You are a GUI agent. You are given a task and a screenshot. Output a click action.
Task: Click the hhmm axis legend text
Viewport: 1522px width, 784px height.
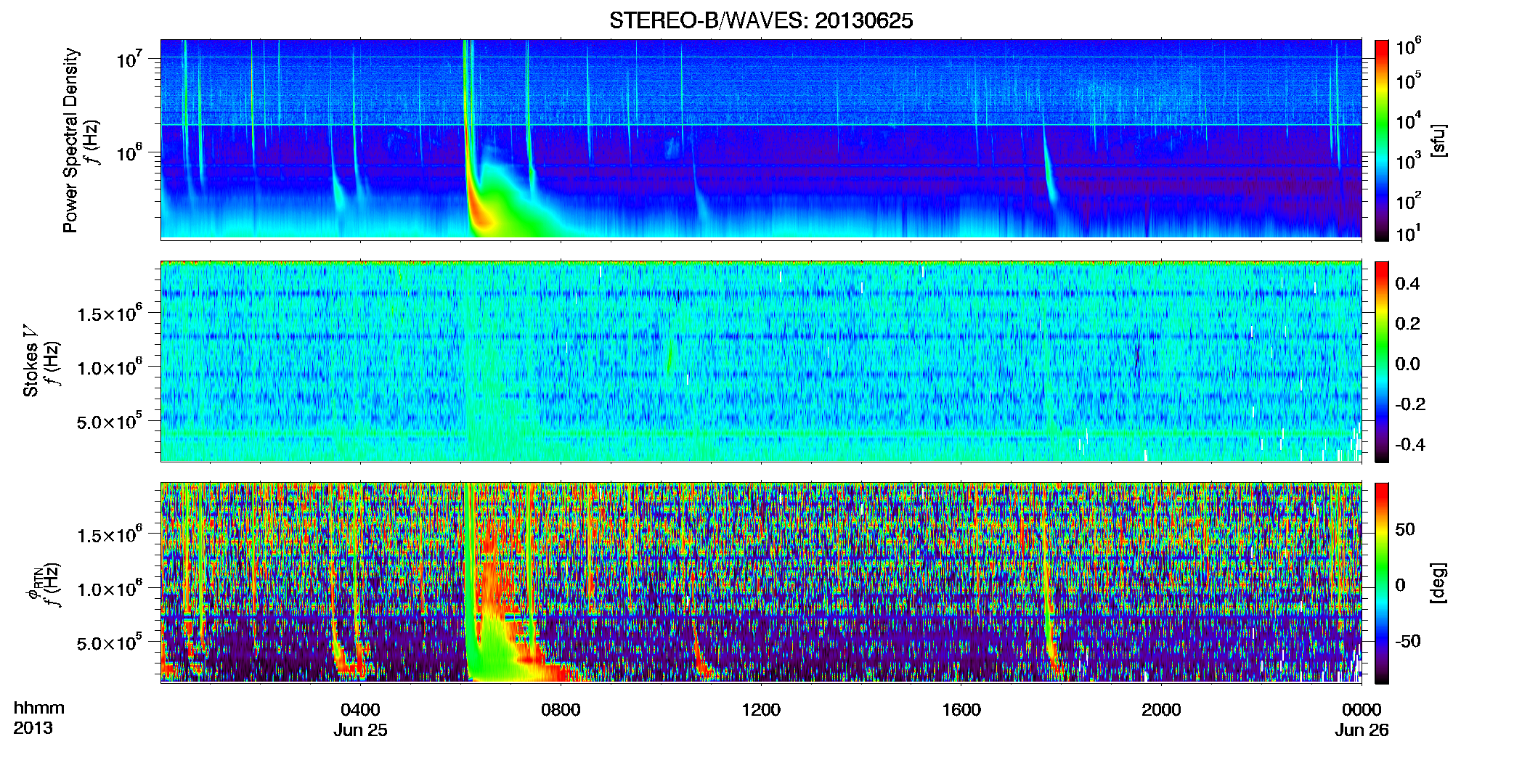tap(39, 708)
